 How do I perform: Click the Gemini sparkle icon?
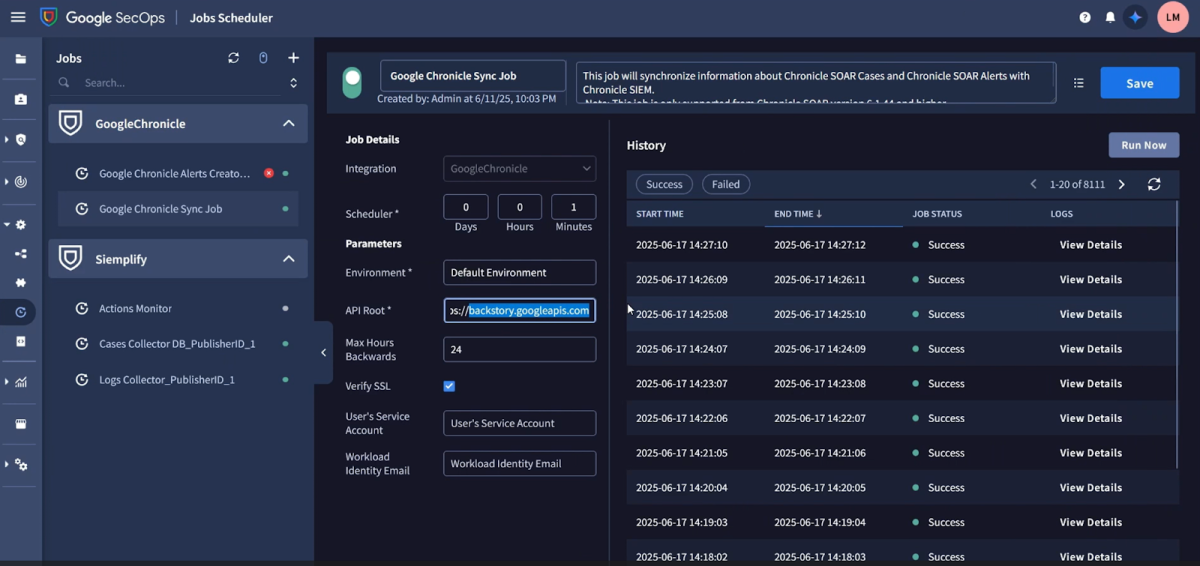point(1135,17)
